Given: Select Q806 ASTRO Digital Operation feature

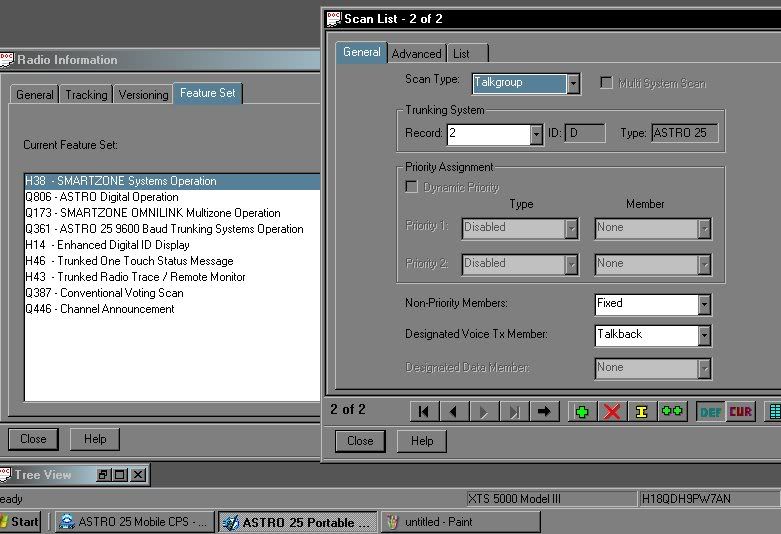Looking at the screenshot, I should (172, 197).
